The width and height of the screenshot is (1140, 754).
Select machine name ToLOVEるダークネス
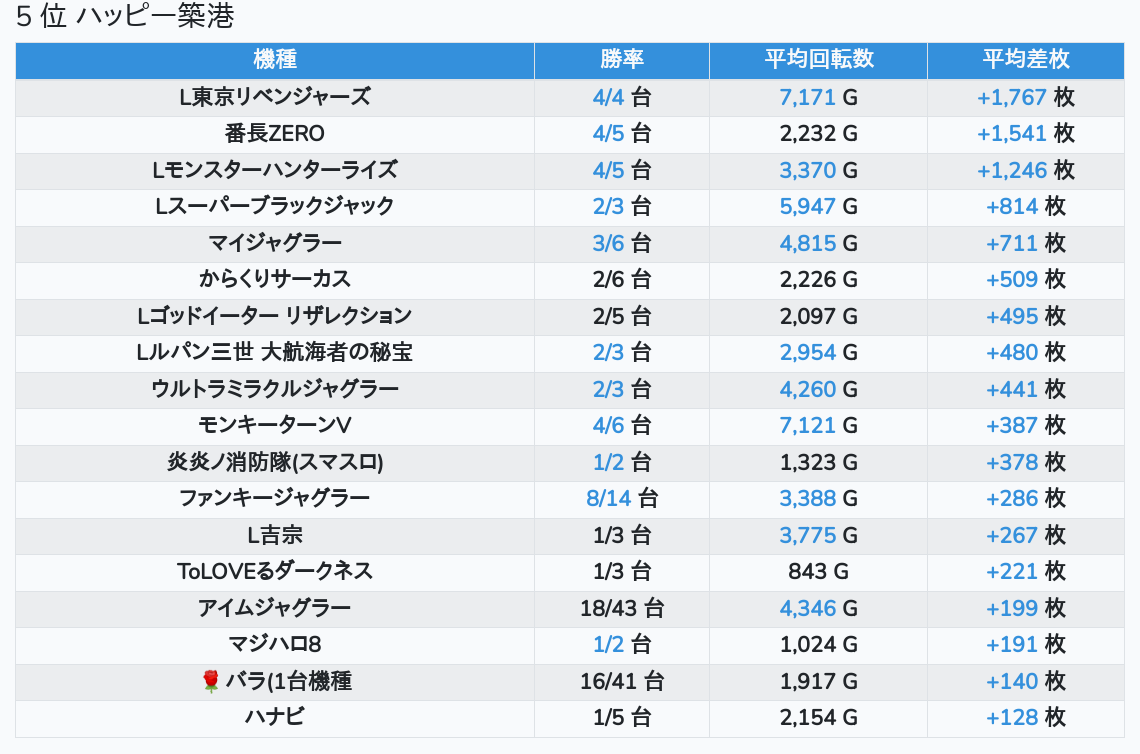click(275, 571)
